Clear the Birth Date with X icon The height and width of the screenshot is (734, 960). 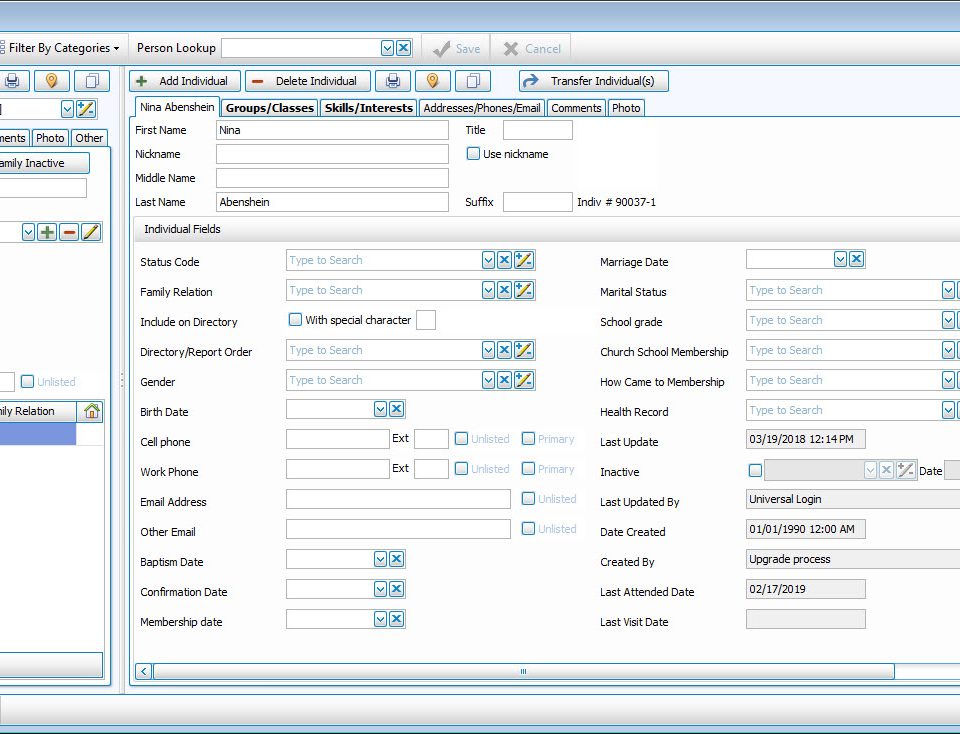tap(397, 409)
